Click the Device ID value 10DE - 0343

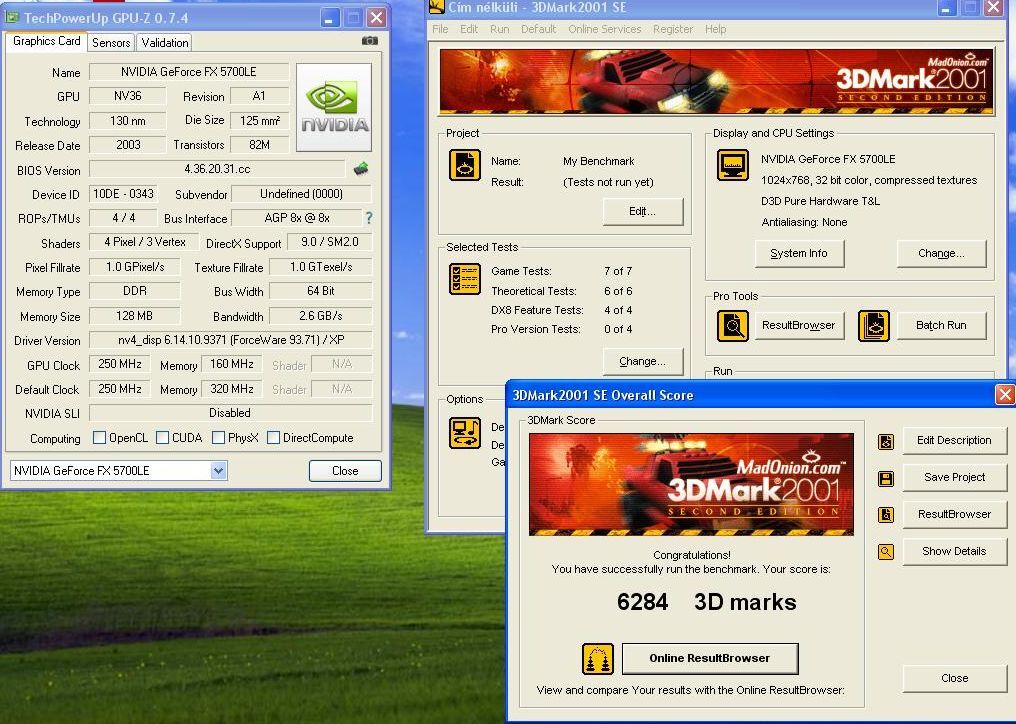123,194
